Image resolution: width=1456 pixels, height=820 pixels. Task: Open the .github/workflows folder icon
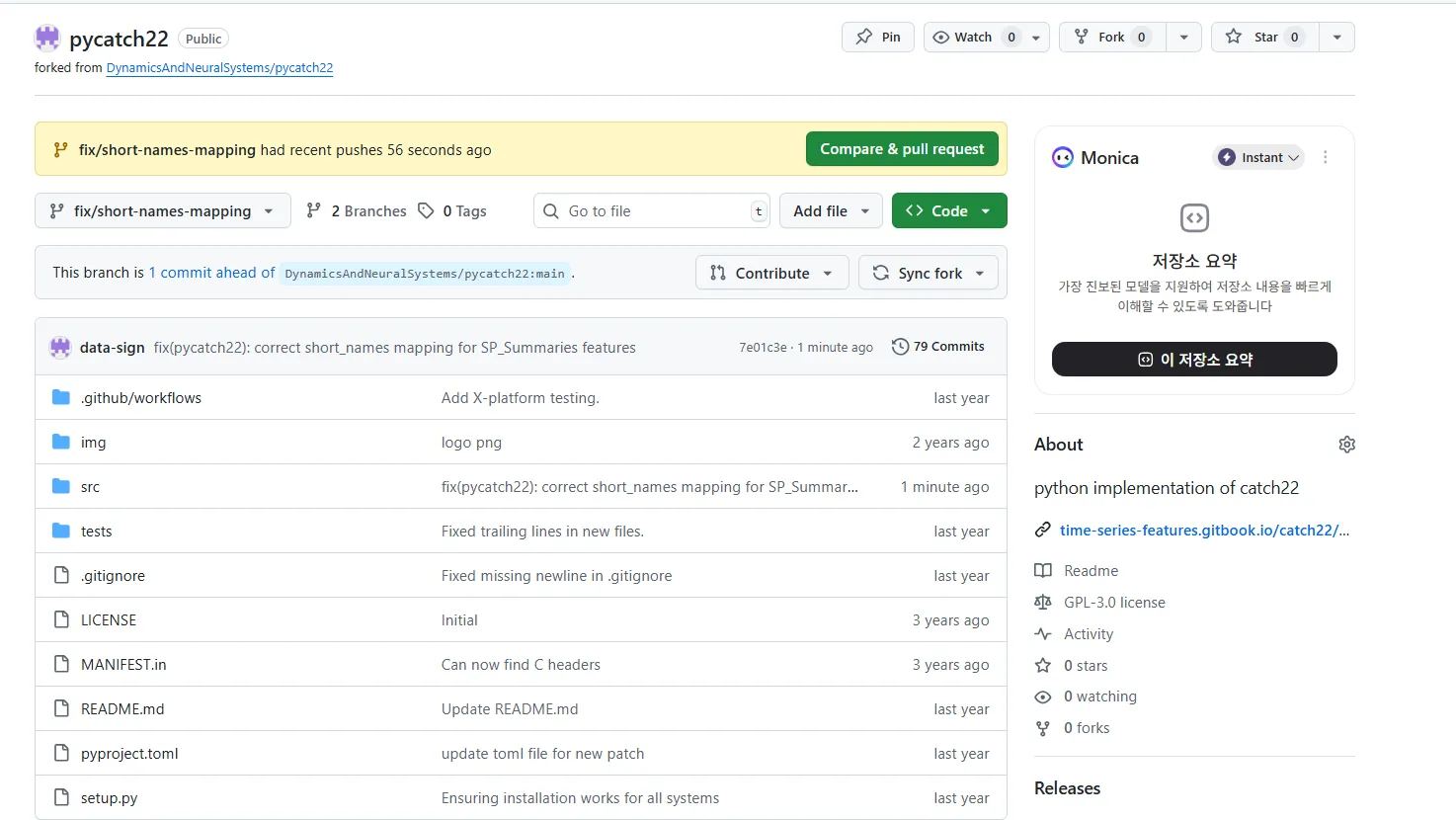61,397
